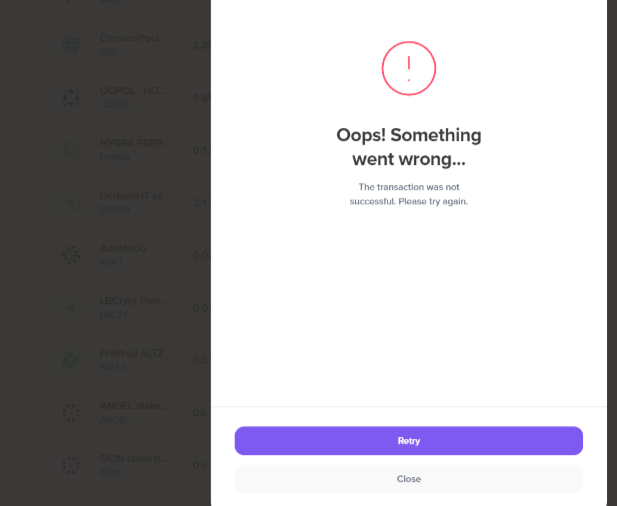617x506 pixels.
Task: Select the HYDRA PREP pool name
Action: pos(131,143)
